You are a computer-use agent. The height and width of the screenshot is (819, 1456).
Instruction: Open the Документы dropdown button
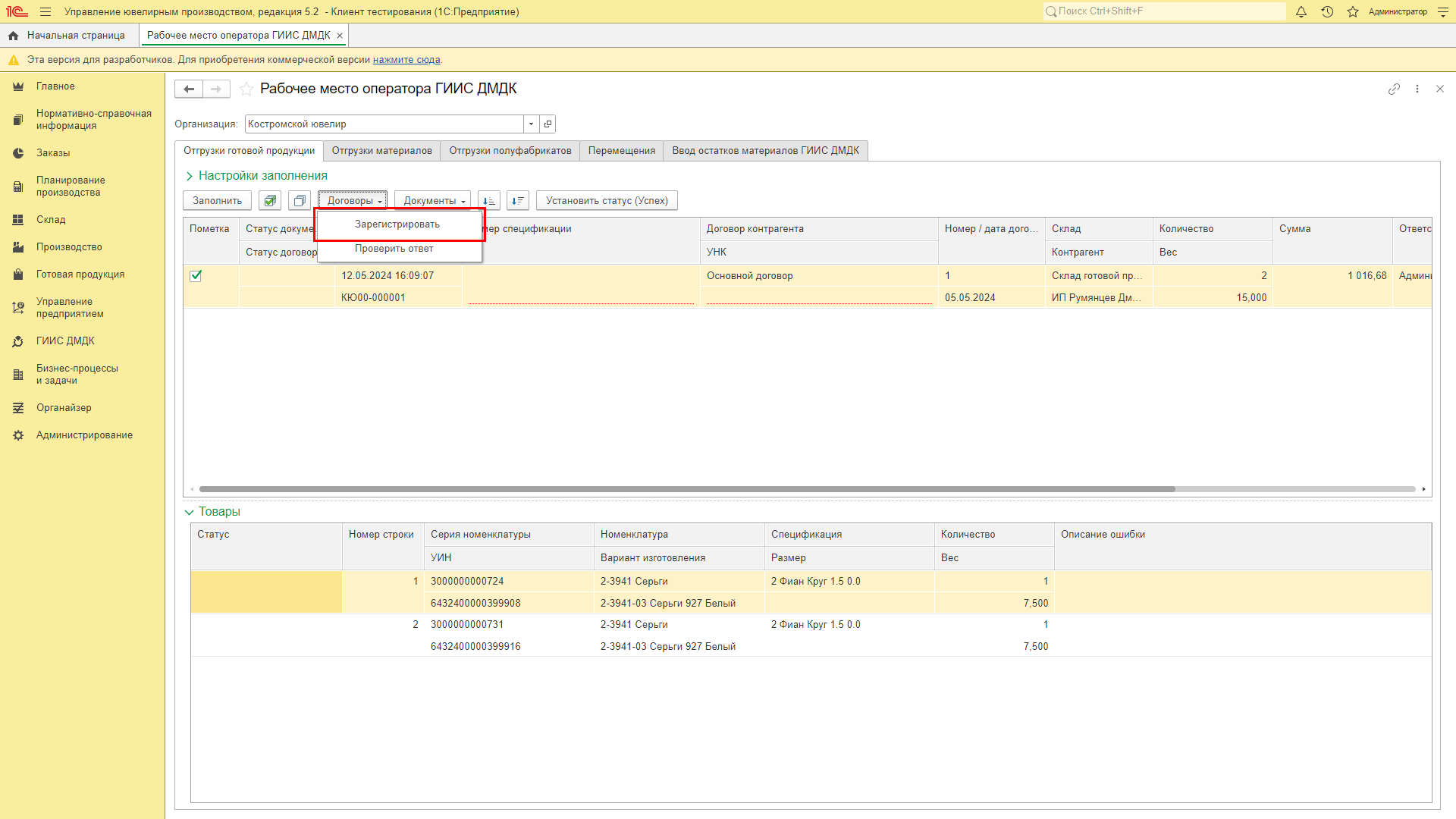[x=433, y=201]
